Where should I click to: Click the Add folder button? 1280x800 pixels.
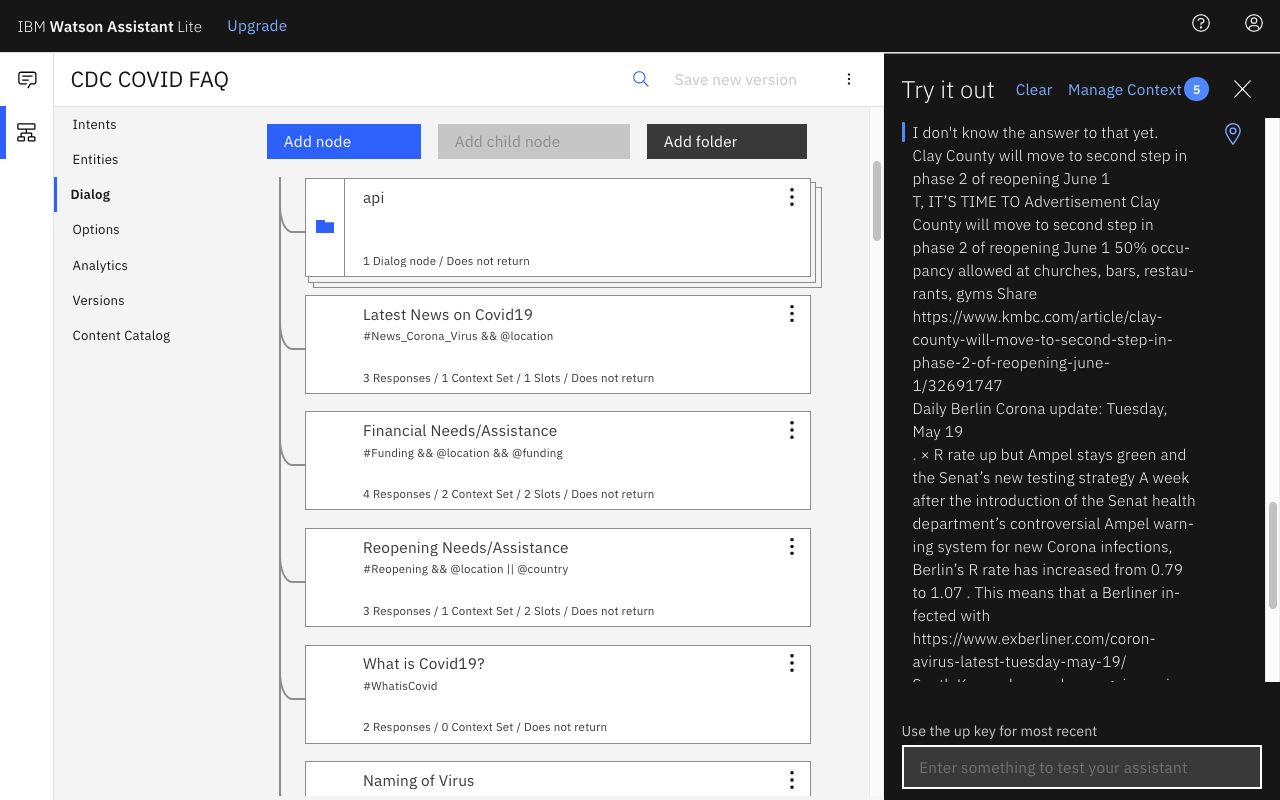point(727,141)
